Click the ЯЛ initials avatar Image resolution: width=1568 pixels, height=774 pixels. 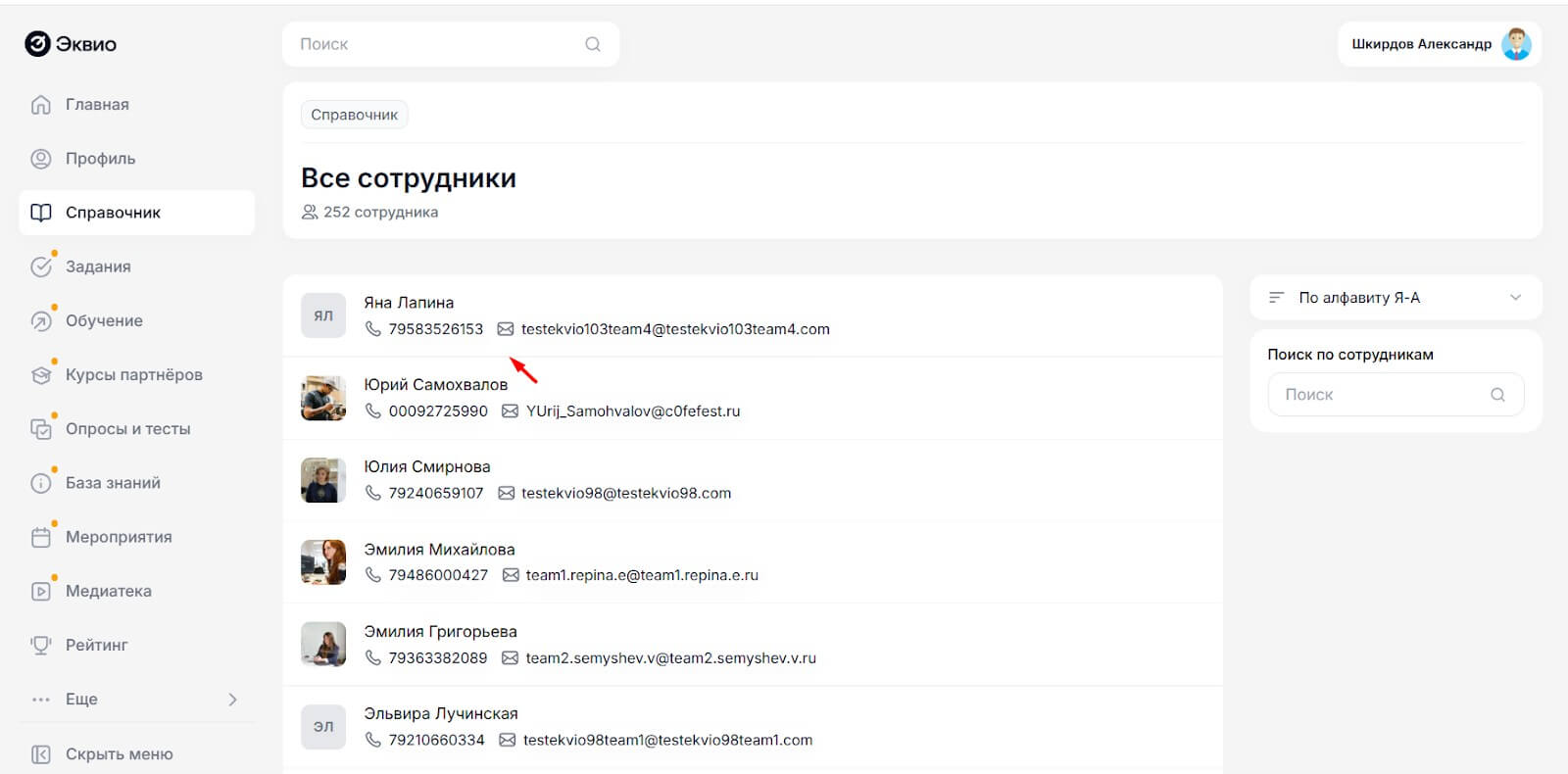point(323,315)
